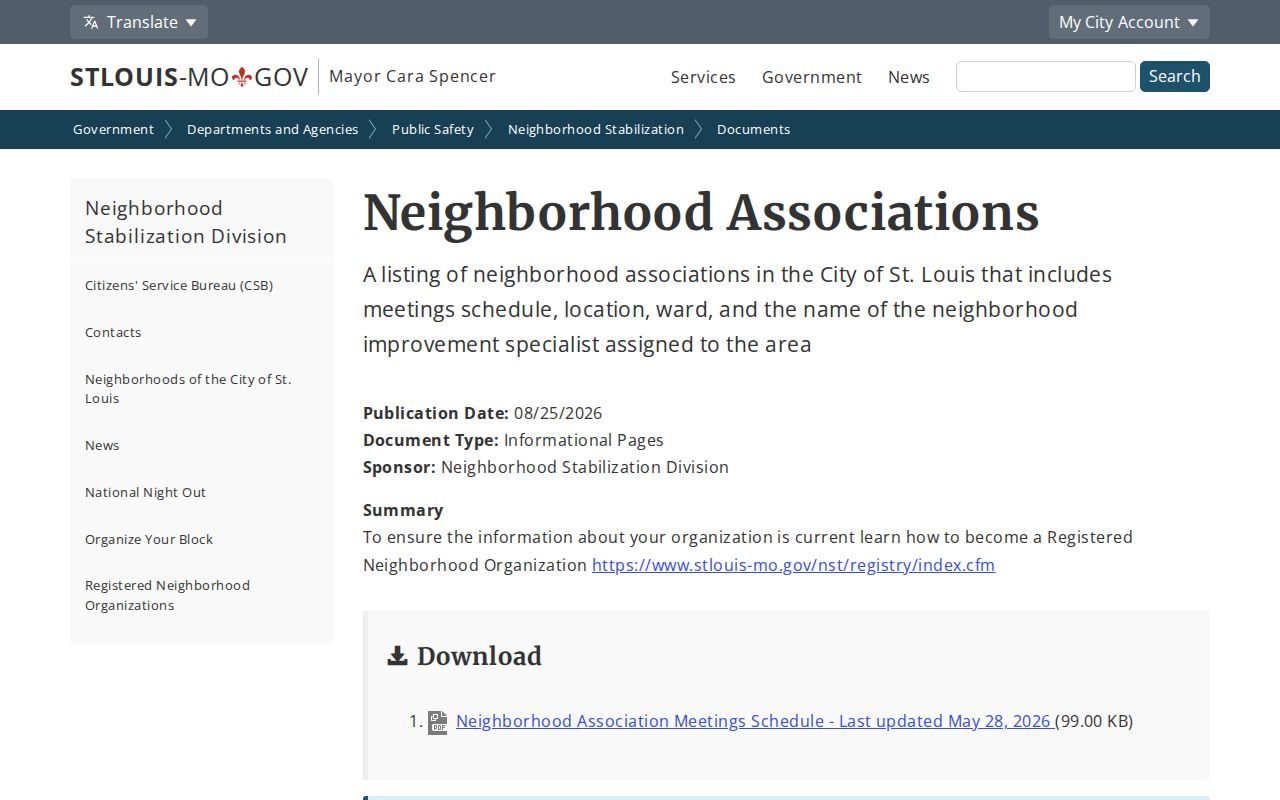Go to Public Safety breadcrumb
This screenshot has width=1280, height=800.
pyautogui.click(x=433, y=129)
